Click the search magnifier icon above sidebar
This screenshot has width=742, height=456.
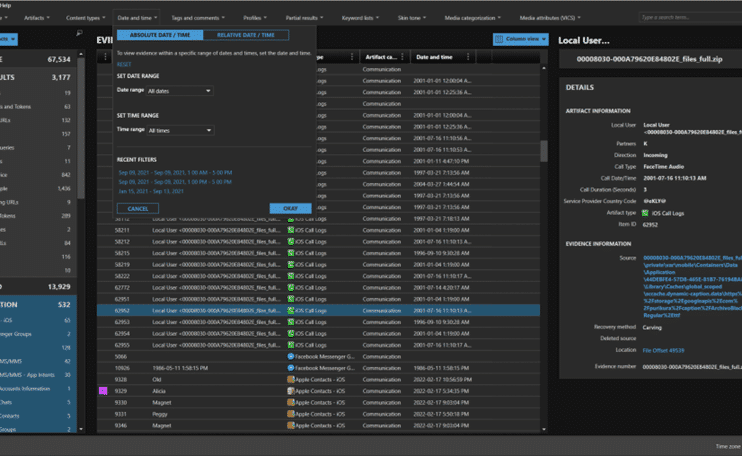click(x=79, y=33)
